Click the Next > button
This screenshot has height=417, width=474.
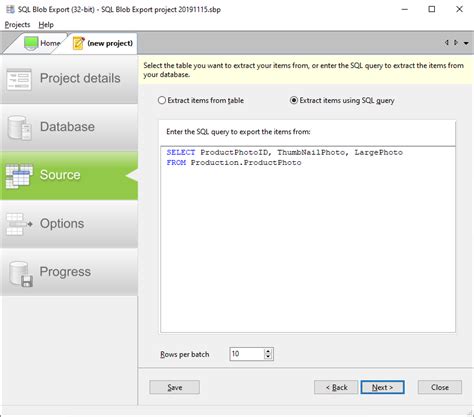tap(382, 387)
